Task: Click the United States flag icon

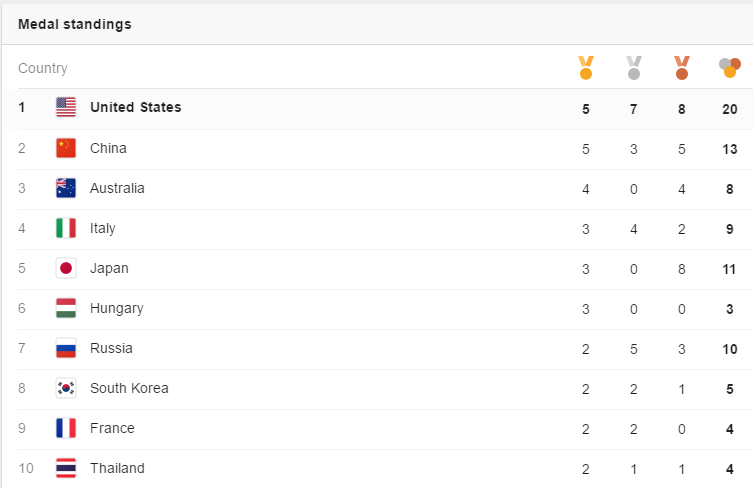Action: (x=66, y=107)
